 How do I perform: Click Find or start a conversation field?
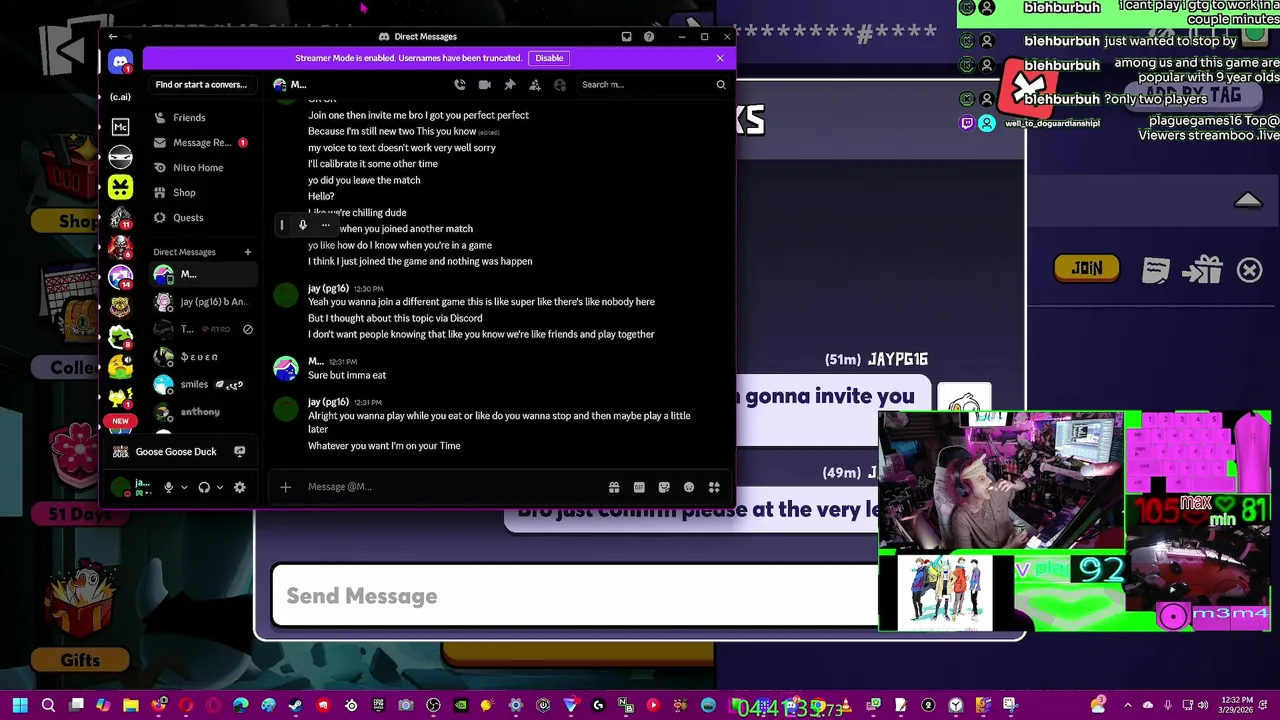201,85
